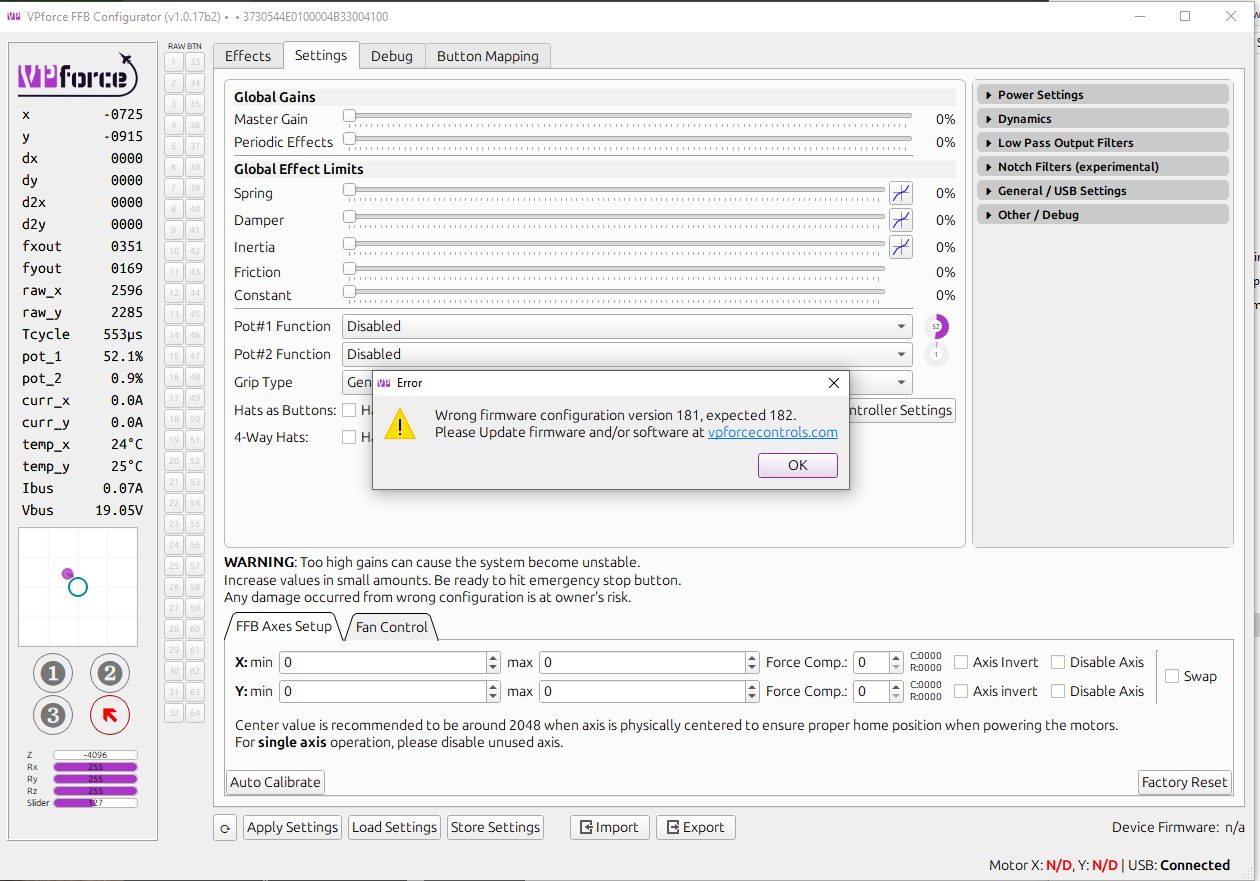Open the Pot#2 Function dropdown
The width and height of the screenshot is (1260, 881).
tap(627, 354)
